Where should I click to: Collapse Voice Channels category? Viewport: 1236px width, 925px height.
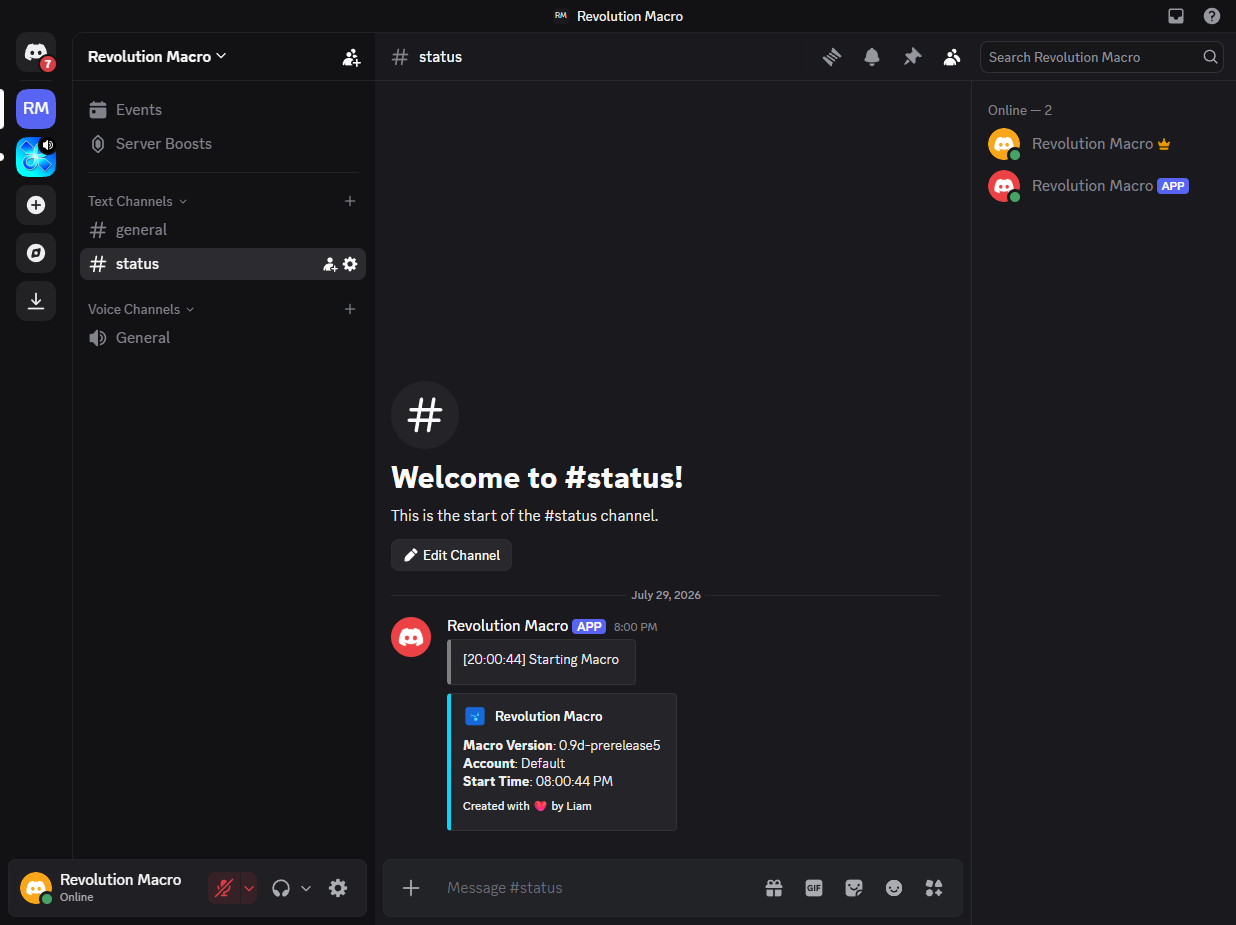[x=141, y=309]
